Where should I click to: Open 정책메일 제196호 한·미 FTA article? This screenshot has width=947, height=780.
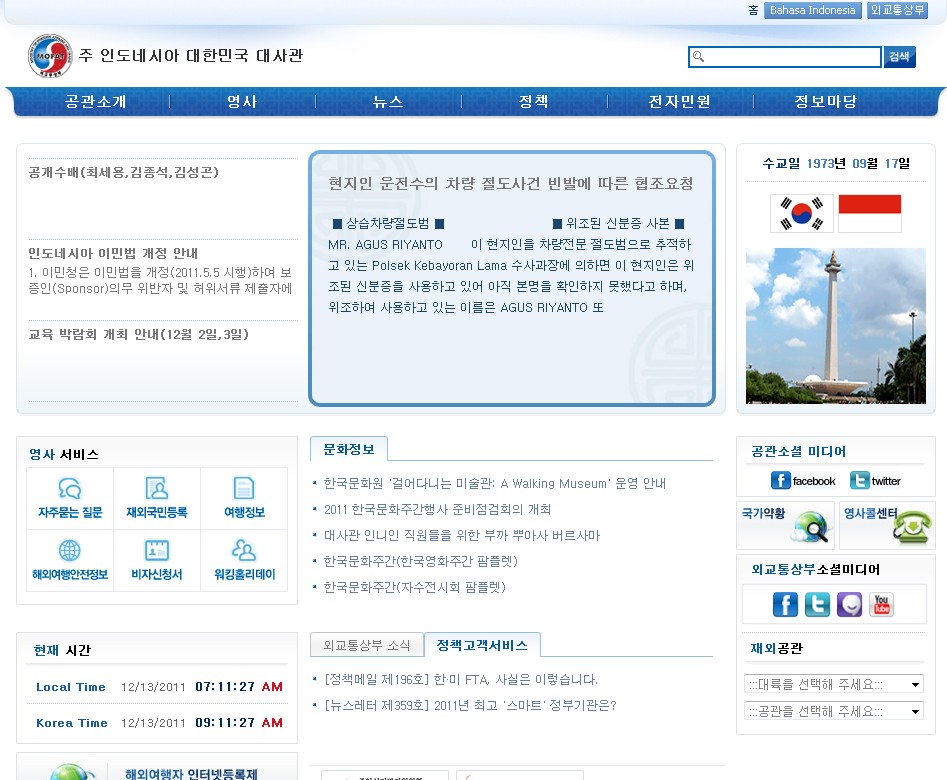pos(461,680)
